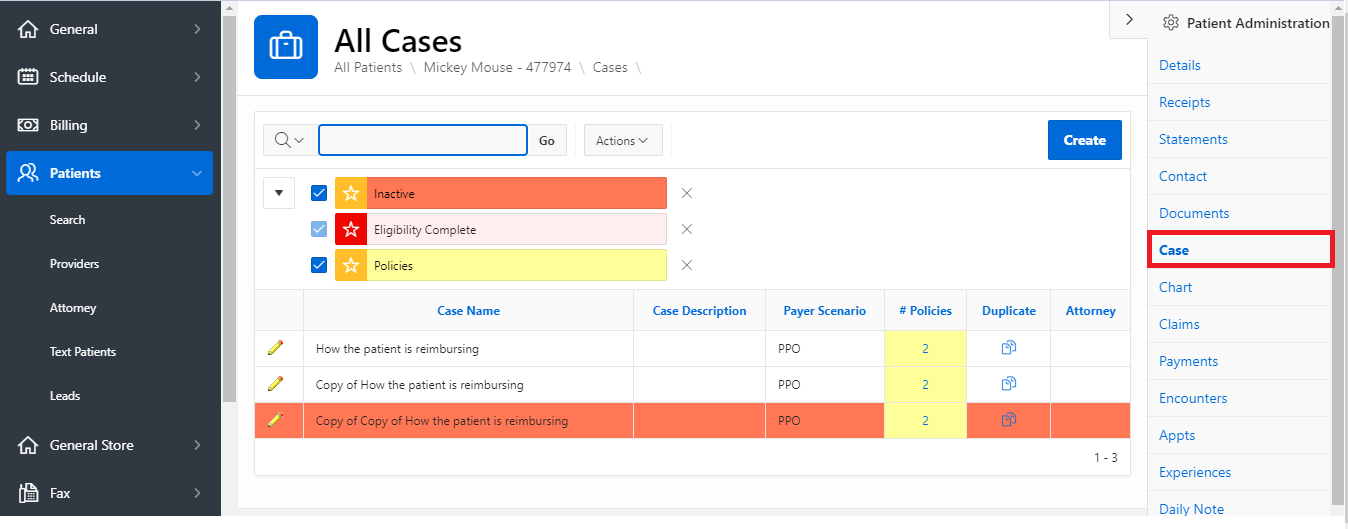The width and height of the screenshot is (1348, 529).
Task: Duplicate the 'Copy of Copy of How' case
Action: point(1008,420)
